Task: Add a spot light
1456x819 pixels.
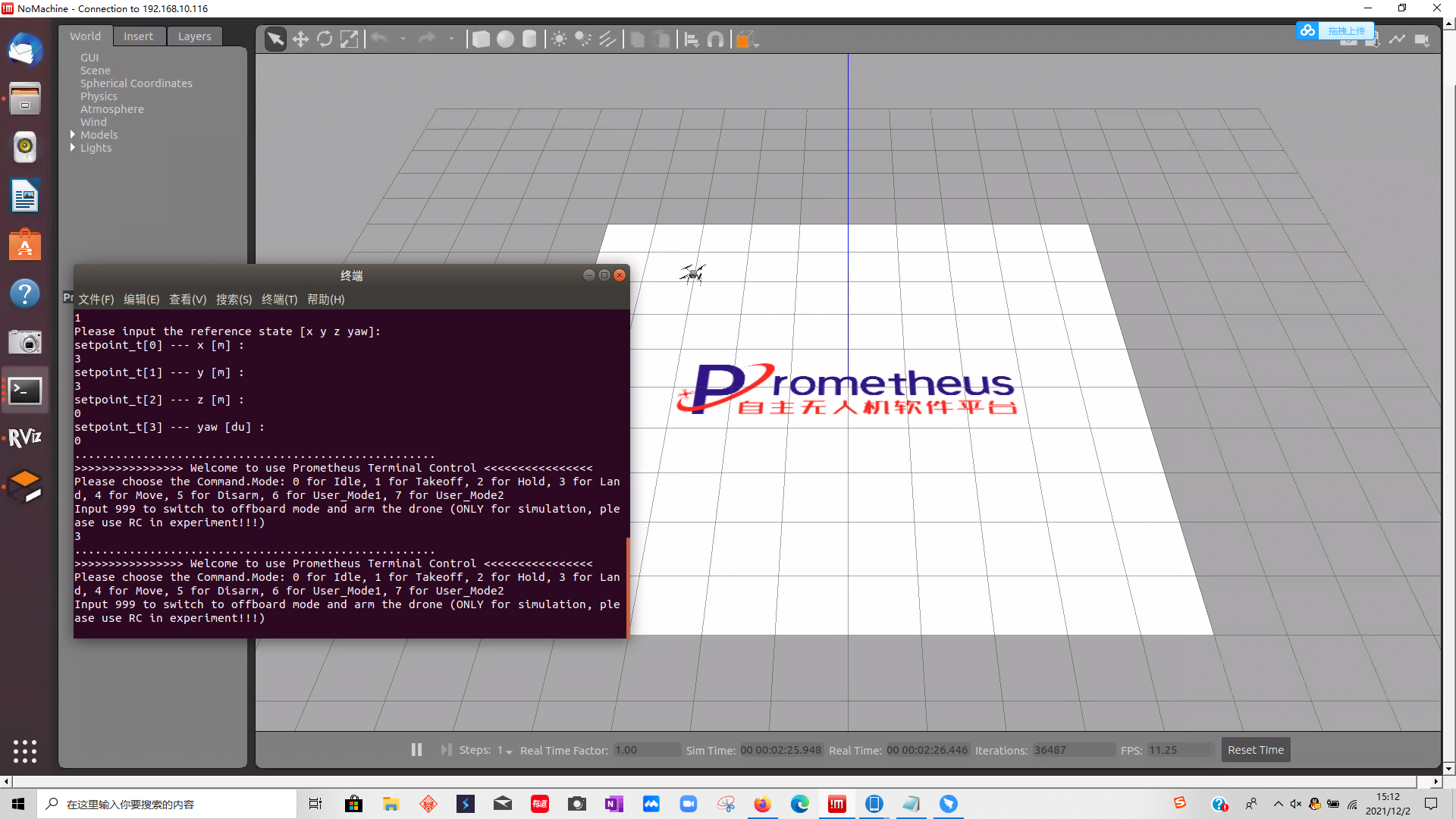Action: 583,39
